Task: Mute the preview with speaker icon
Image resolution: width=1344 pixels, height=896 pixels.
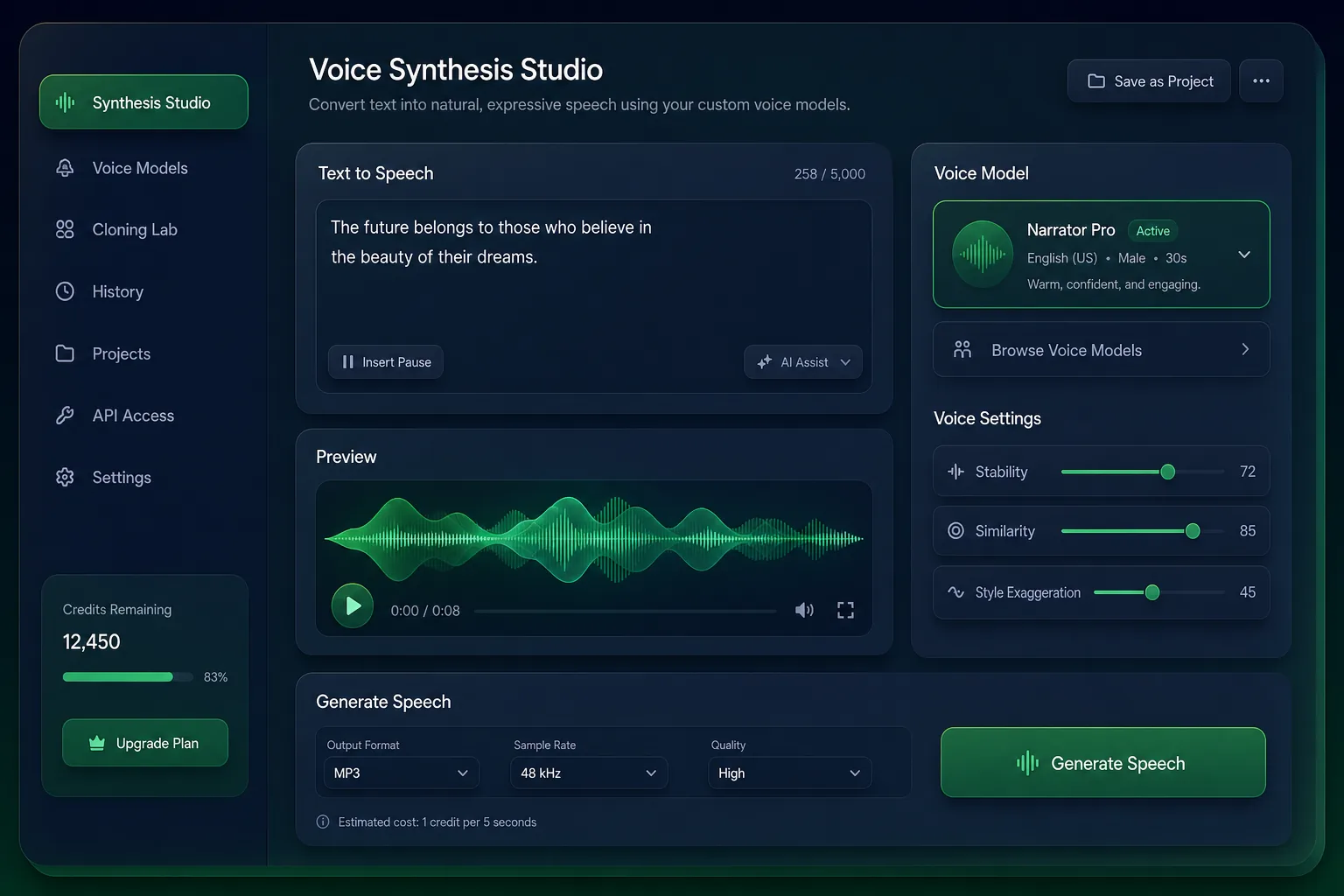Action: coord(804,611)
